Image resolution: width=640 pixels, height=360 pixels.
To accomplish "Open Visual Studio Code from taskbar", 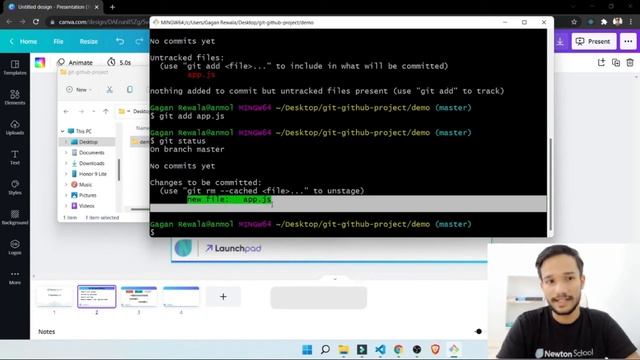I will [380, 349].
